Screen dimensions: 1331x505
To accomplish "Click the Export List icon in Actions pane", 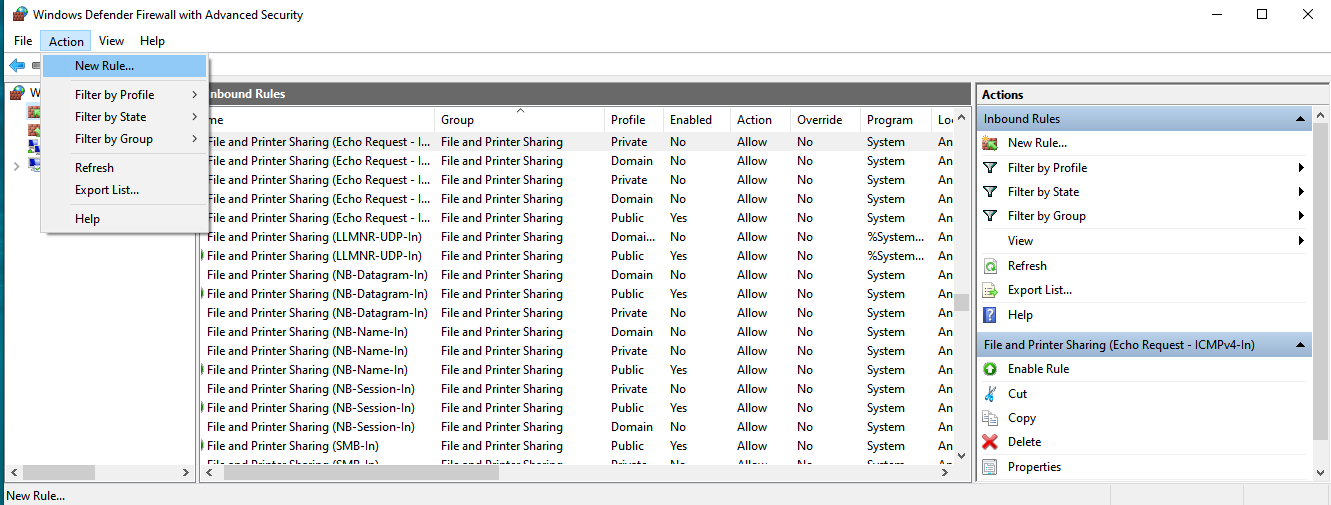I will tap(990, 290).
